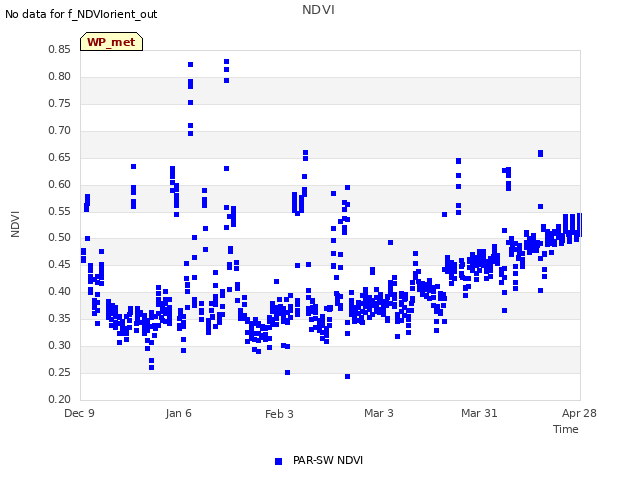Click the Time axis title
Image resolution: width=640 pixels, height=480 pixels.
tap(566, 429)
